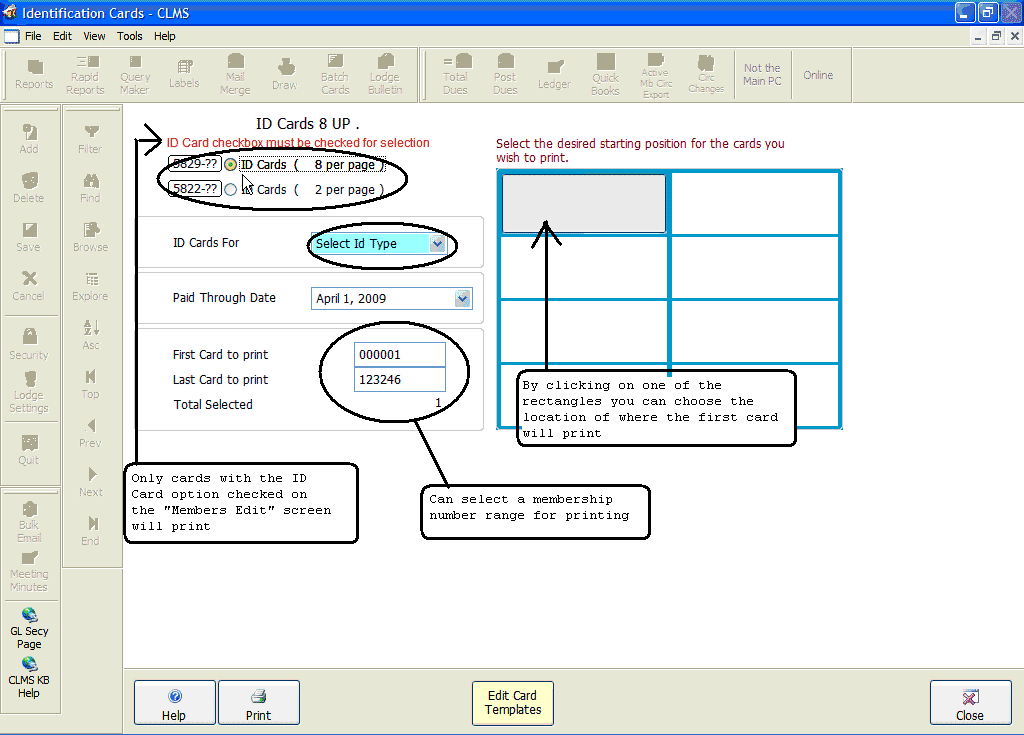This screenshot has height=735, width=1024.
Task: Expand the Select Id Type dropdown
Action: [x=436, y=244]
